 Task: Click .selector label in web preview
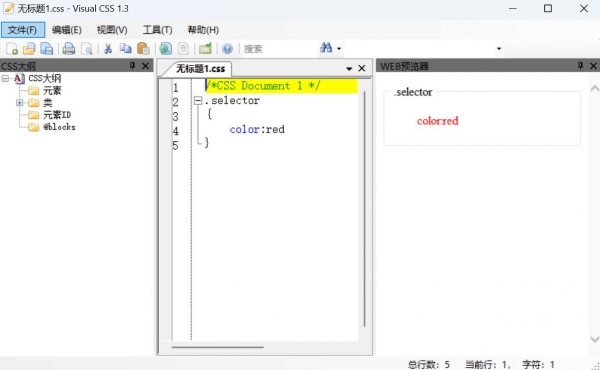pyautogui.click(x=413, y=92)
